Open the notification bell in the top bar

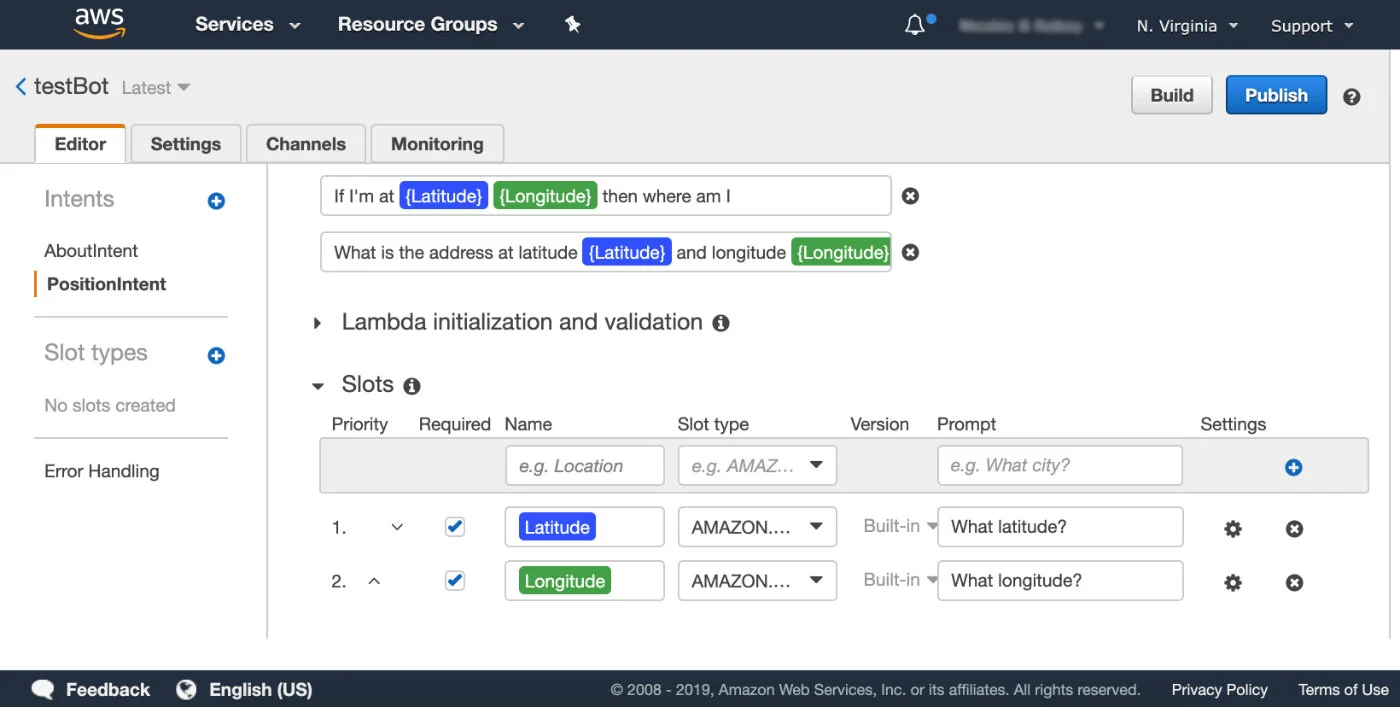coord(914,24)
